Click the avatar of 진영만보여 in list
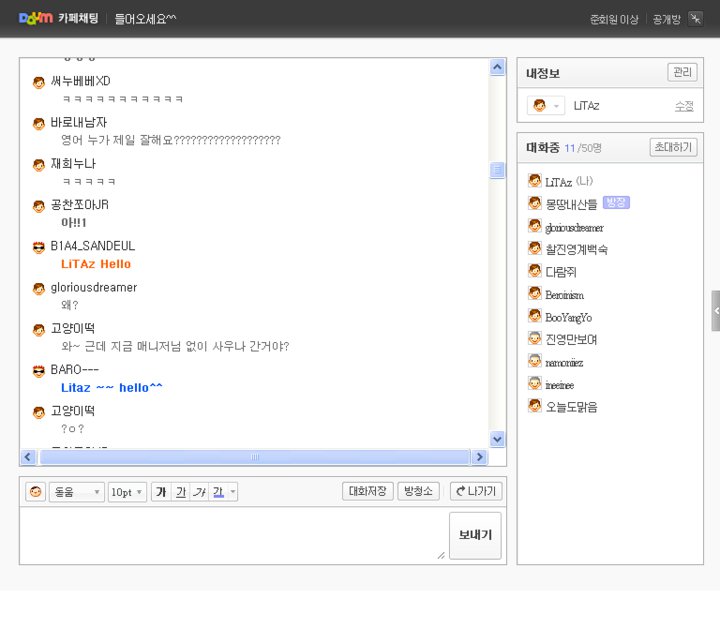Viewport: 720px width, 643px height. tap(534, 338)
